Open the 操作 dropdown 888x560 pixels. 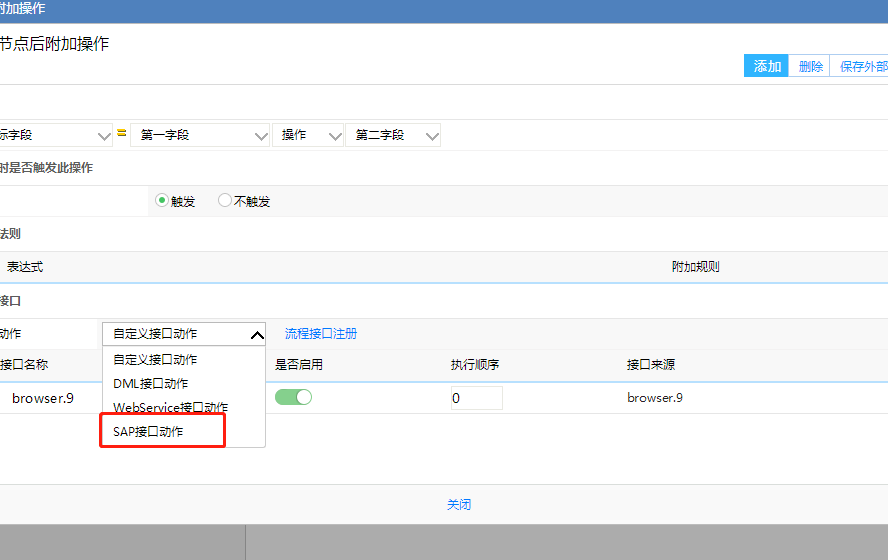click(307, 135)
